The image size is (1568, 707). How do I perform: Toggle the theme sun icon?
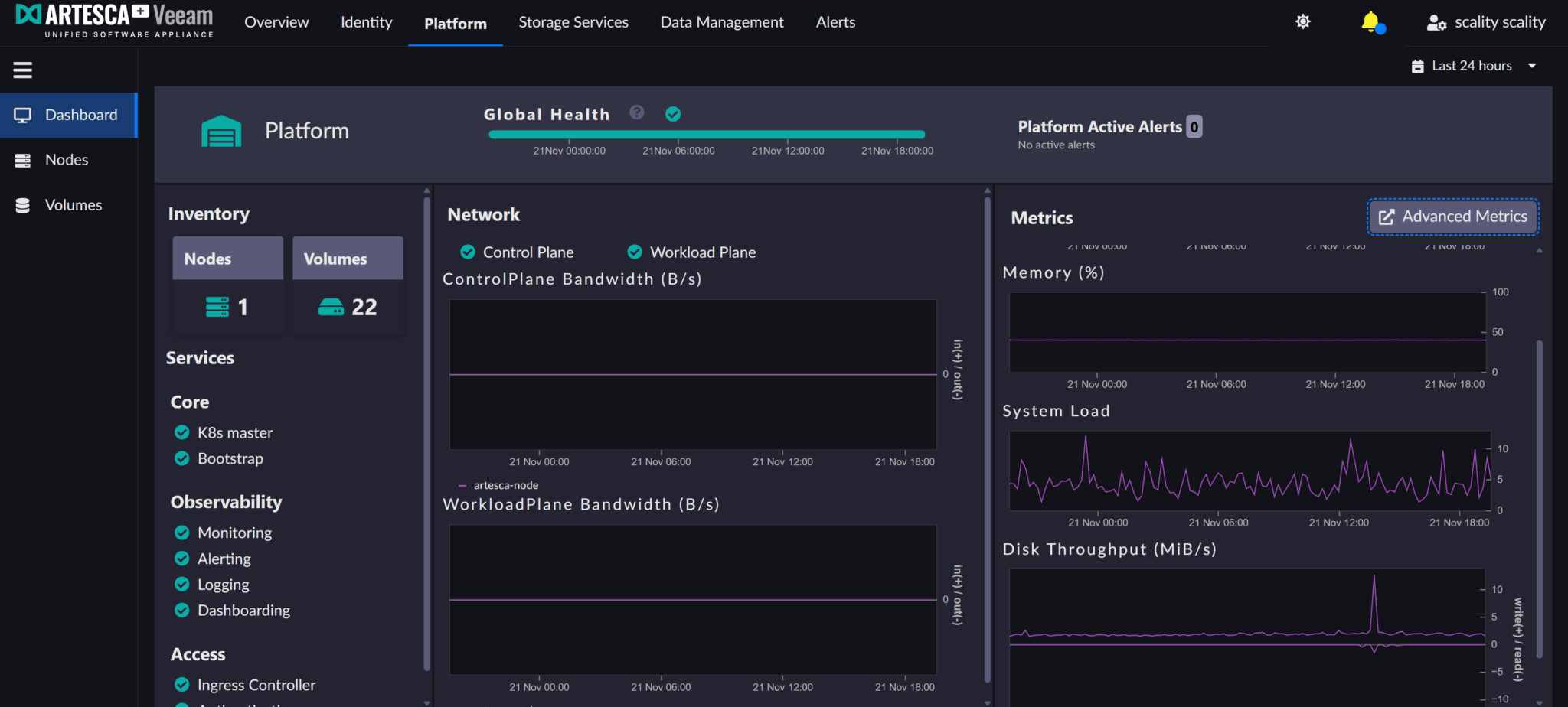tap(1302, 22)
